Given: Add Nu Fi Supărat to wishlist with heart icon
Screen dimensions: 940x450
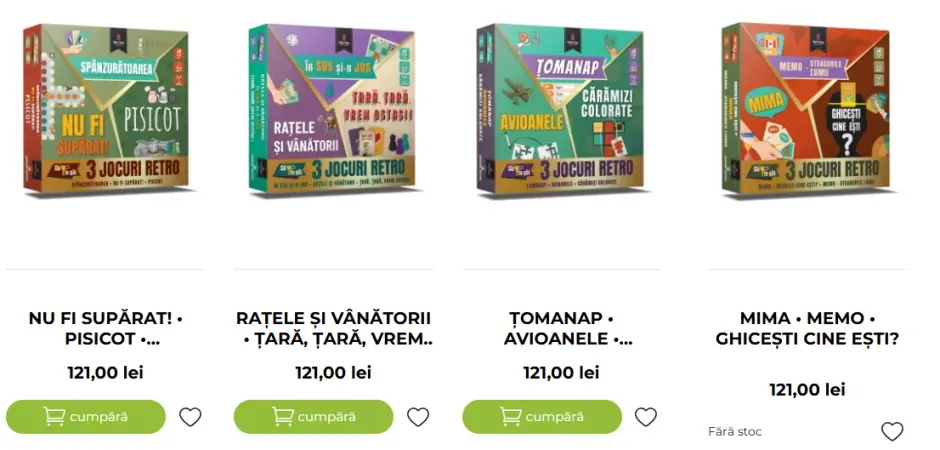Looking at the screenshot, I should [191, 417].
